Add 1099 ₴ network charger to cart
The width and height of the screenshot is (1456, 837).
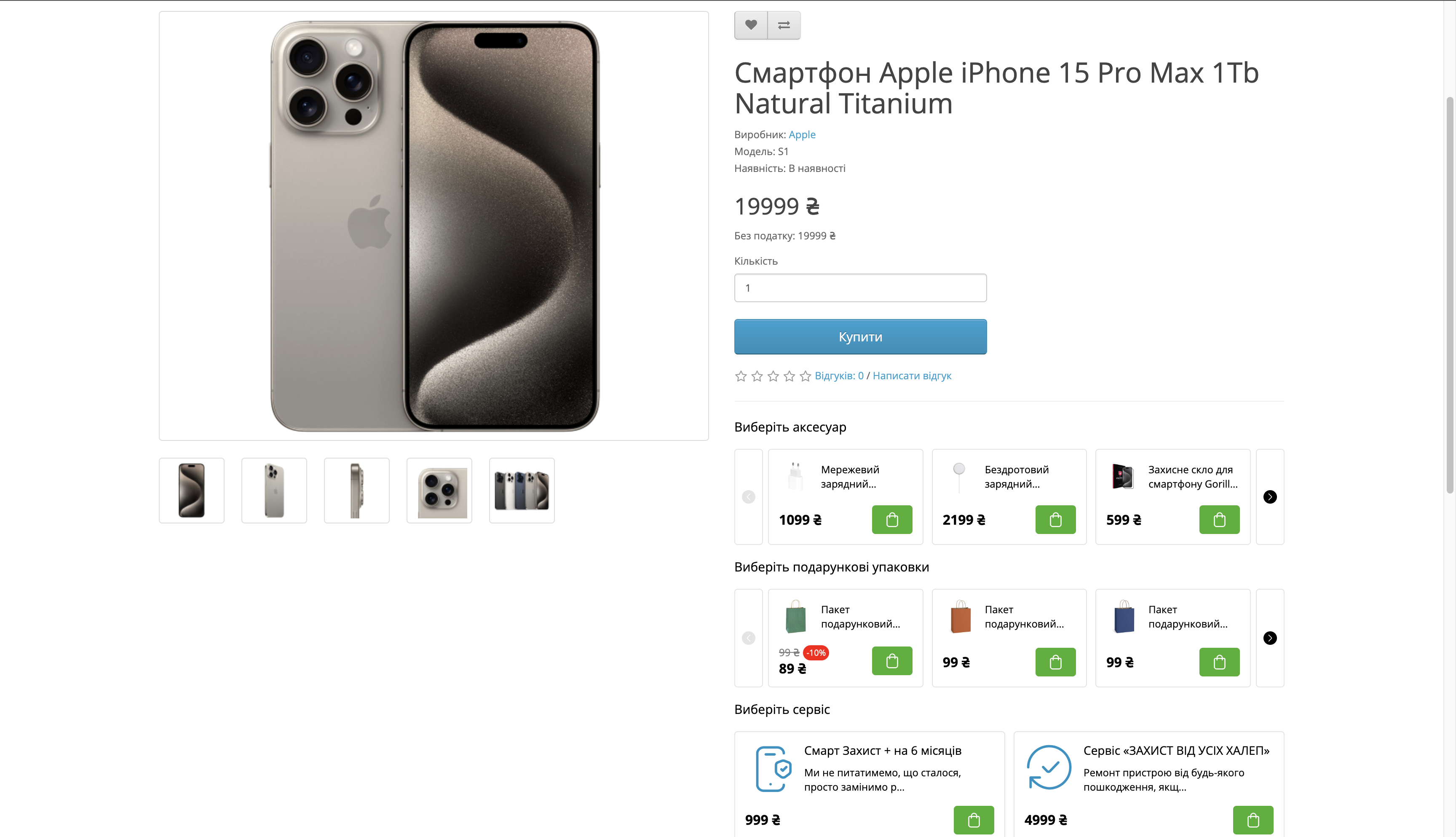coord(892,520)
